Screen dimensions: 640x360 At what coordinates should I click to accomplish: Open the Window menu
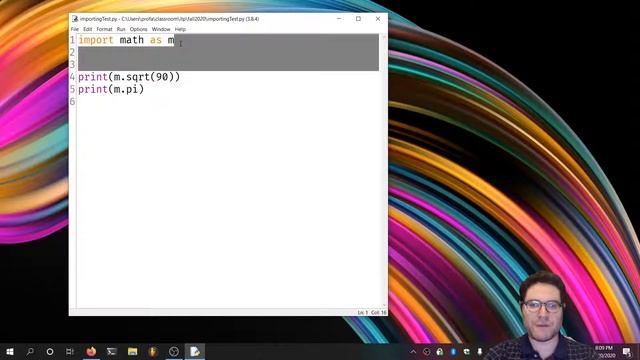point(161,29)
